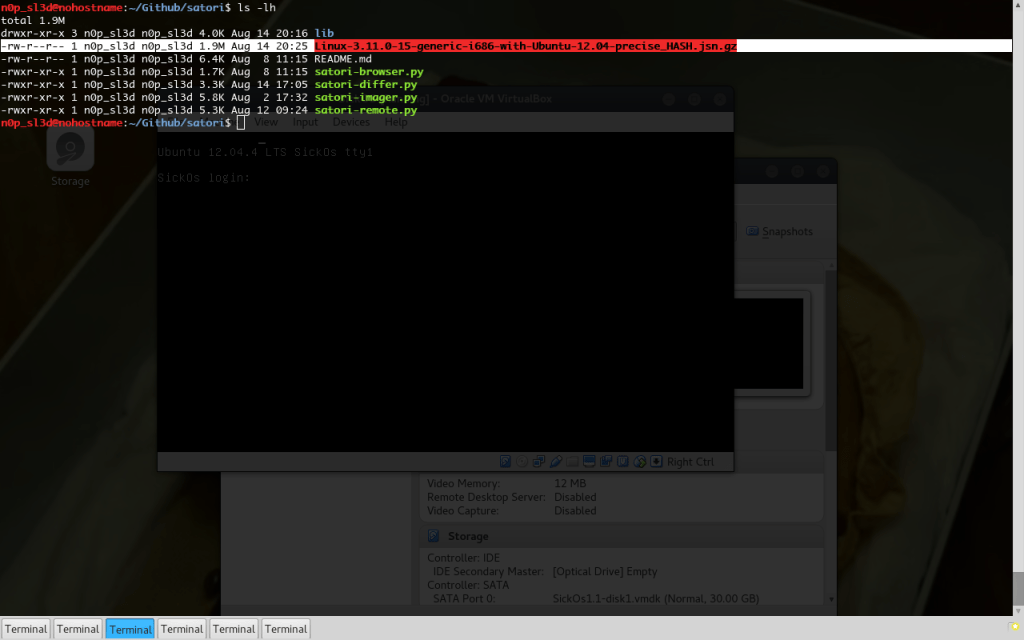The image size is (1024, 640).
Task: Open the Snapshots panel
Action: 786,231
